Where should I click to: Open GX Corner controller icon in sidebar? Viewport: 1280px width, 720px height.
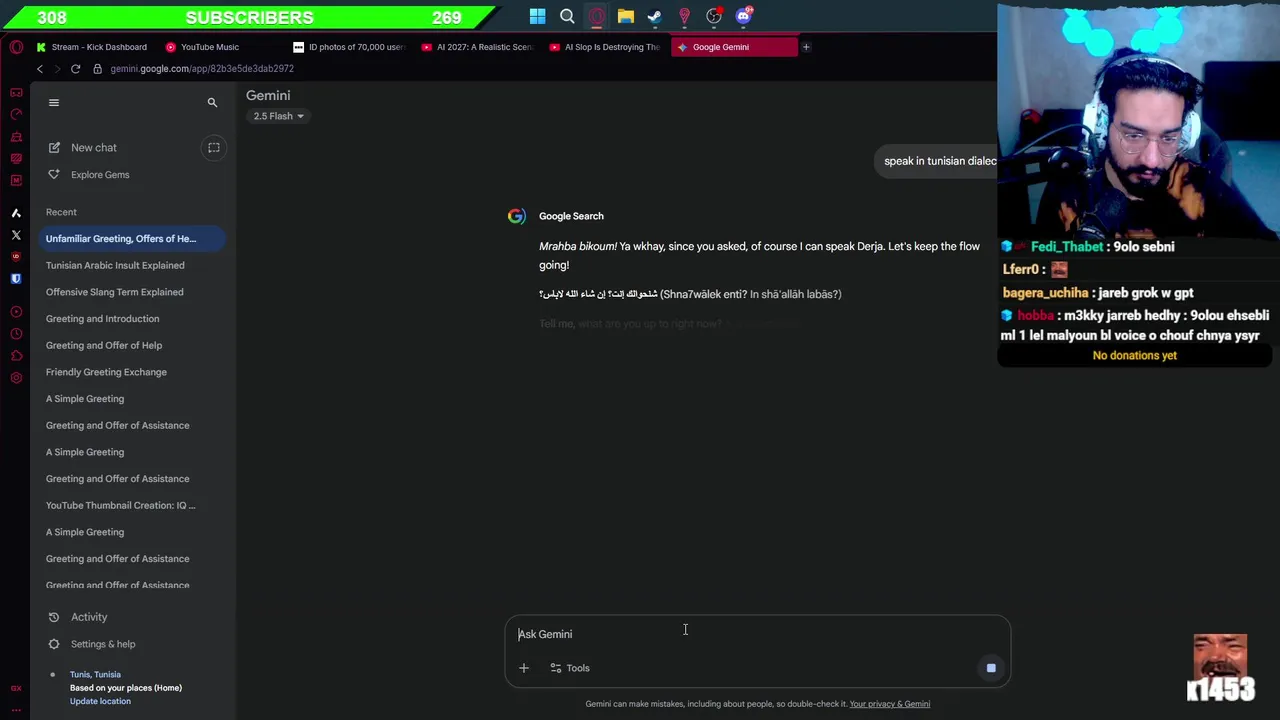coord(16,92)
